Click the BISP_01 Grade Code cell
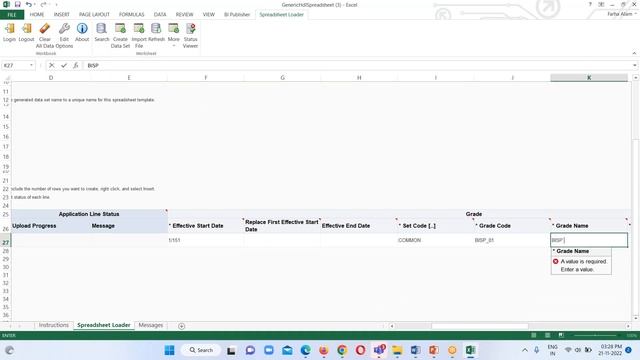Viewport: 640px width, 360px height. coord(512,240)
